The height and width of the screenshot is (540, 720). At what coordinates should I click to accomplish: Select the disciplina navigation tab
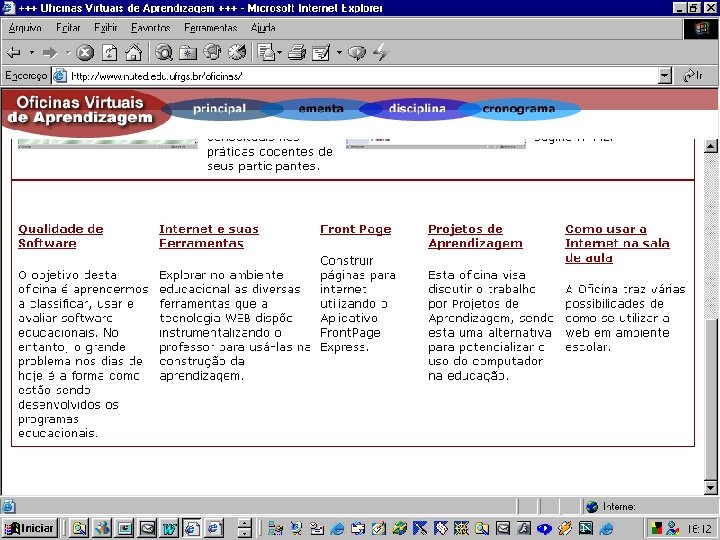tap(417, 109)
